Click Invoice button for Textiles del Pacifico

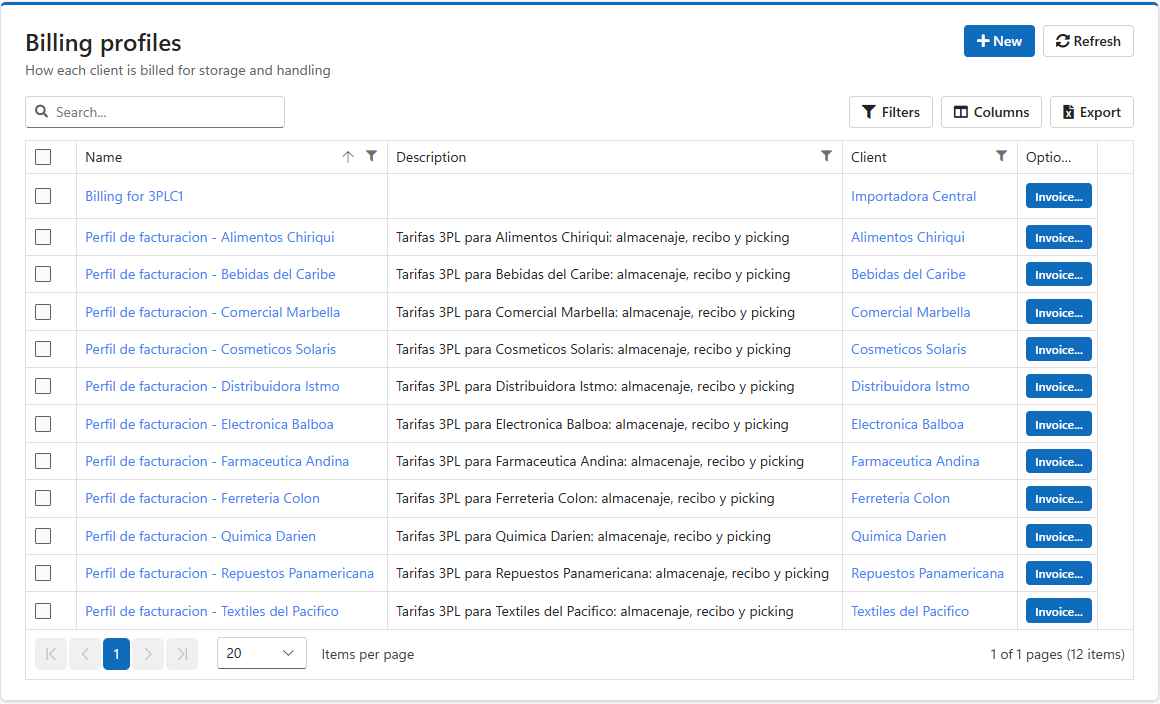[1059, 611]
